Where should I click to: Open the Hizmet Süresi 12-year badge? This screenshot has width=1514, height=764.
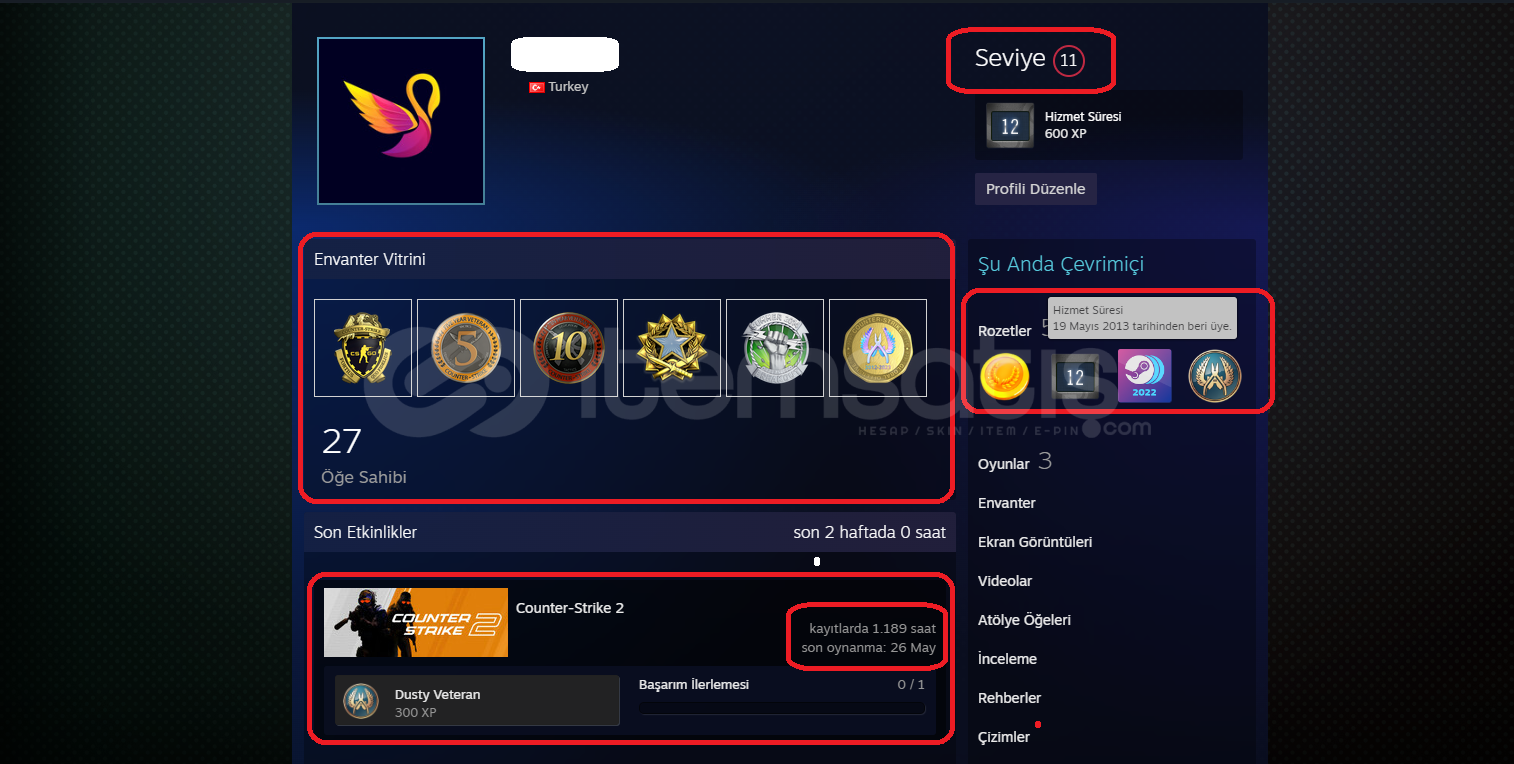(x=1010, y=125)
